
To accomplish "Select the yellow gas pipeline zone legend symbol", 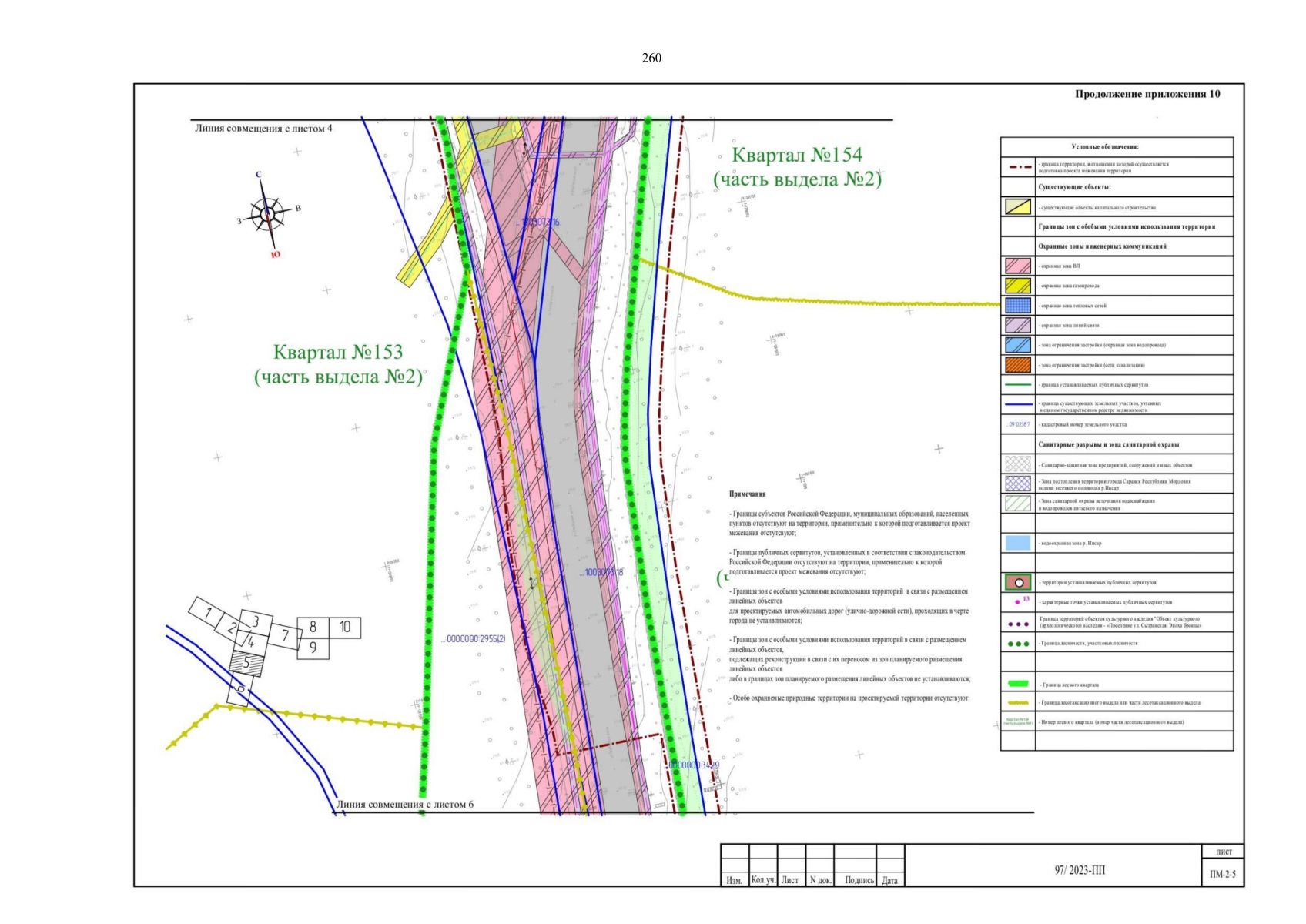I will click(x=1017, y=286).
